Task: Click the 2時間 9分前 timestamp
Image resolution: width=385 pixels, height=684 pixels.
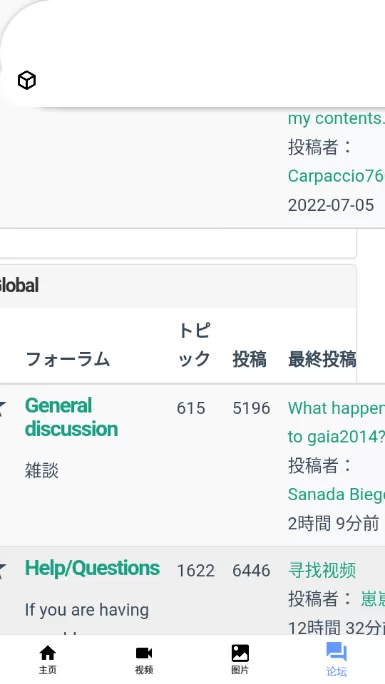Action: (x=333, y=523)
